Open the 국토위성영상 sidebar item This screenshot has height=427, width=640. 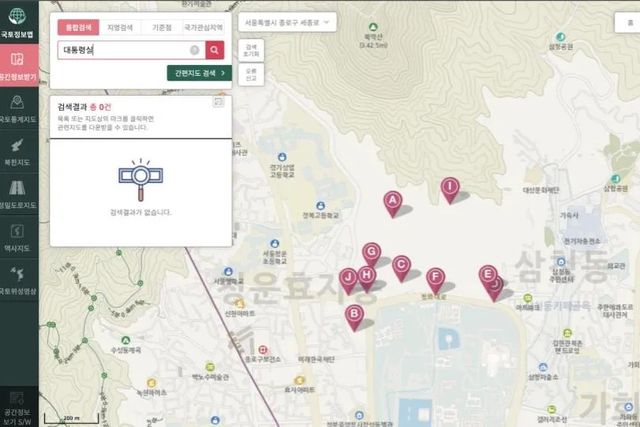19,280
